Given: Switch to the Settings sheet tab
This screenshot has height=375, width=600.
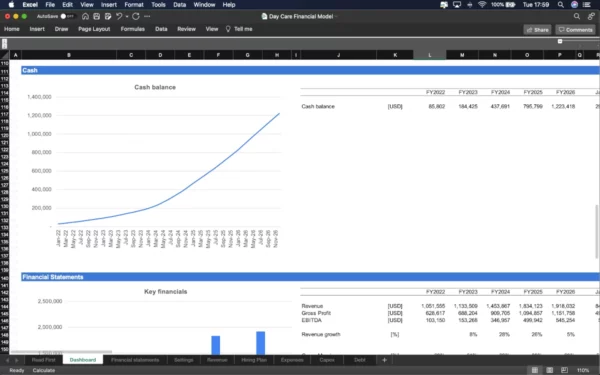Looking at the screenshot, I should (184, 360).
